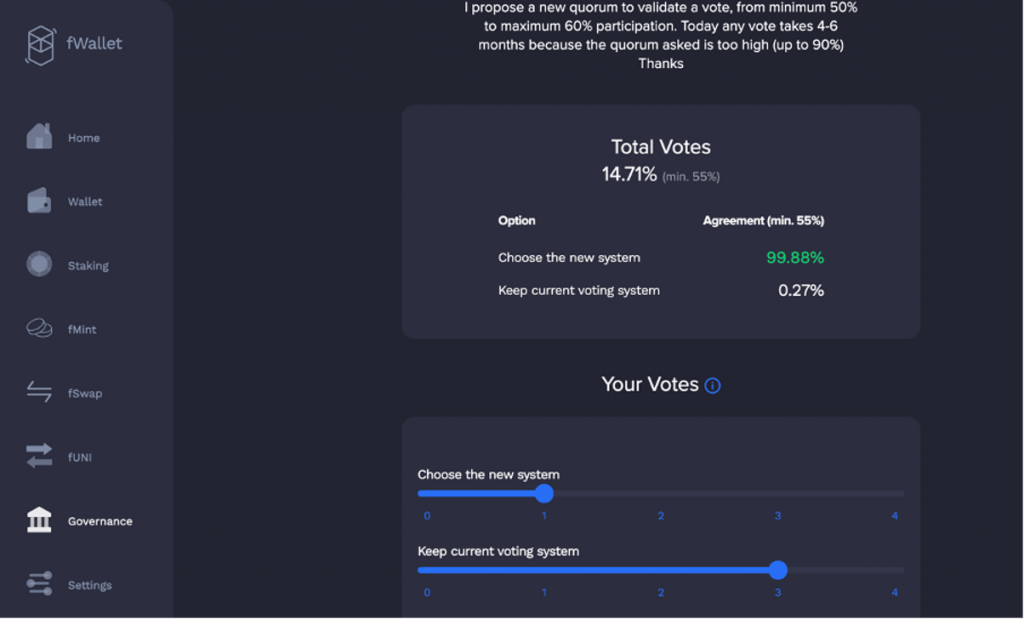Click the Governance building icon
Viewport: 1024px width, 619px height.
point(39,521)
